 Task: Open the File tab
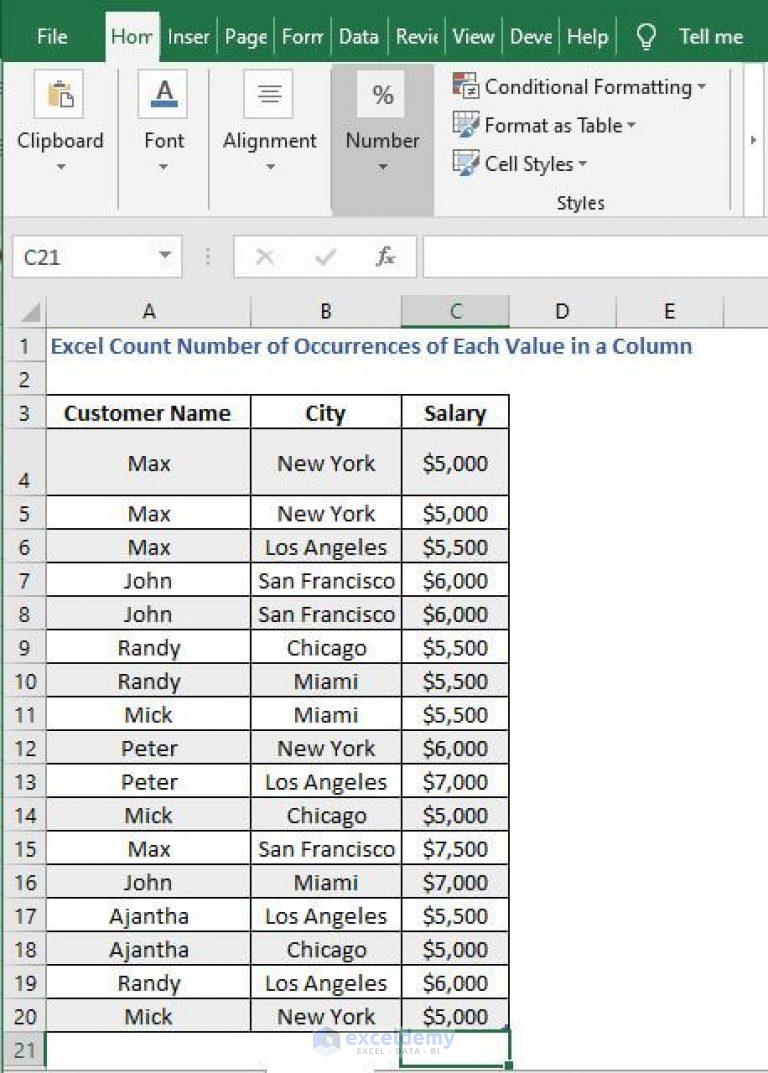click(52, 36)
